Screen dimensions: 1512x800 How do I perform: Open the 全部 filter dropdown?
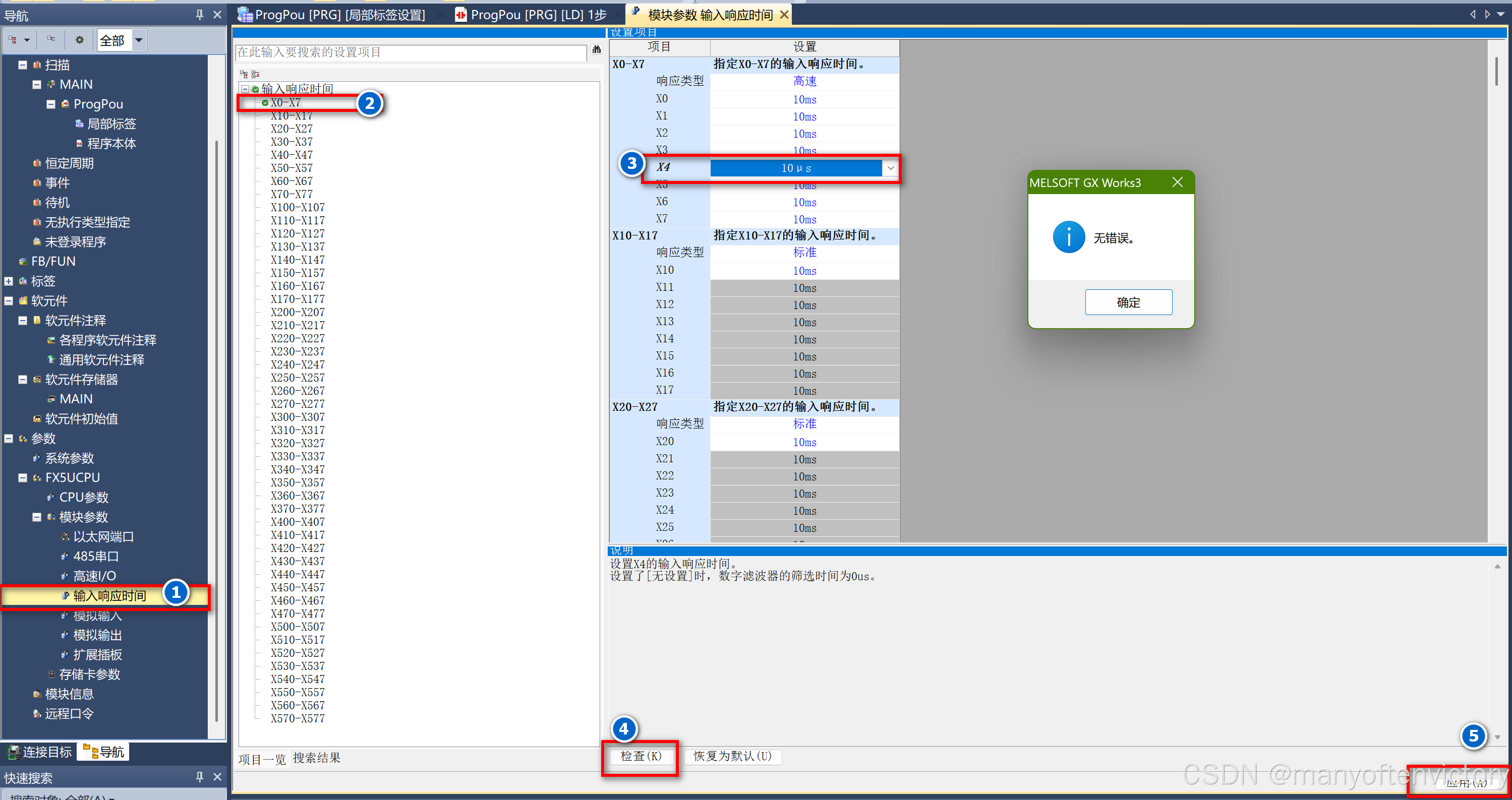click(139, 40)
